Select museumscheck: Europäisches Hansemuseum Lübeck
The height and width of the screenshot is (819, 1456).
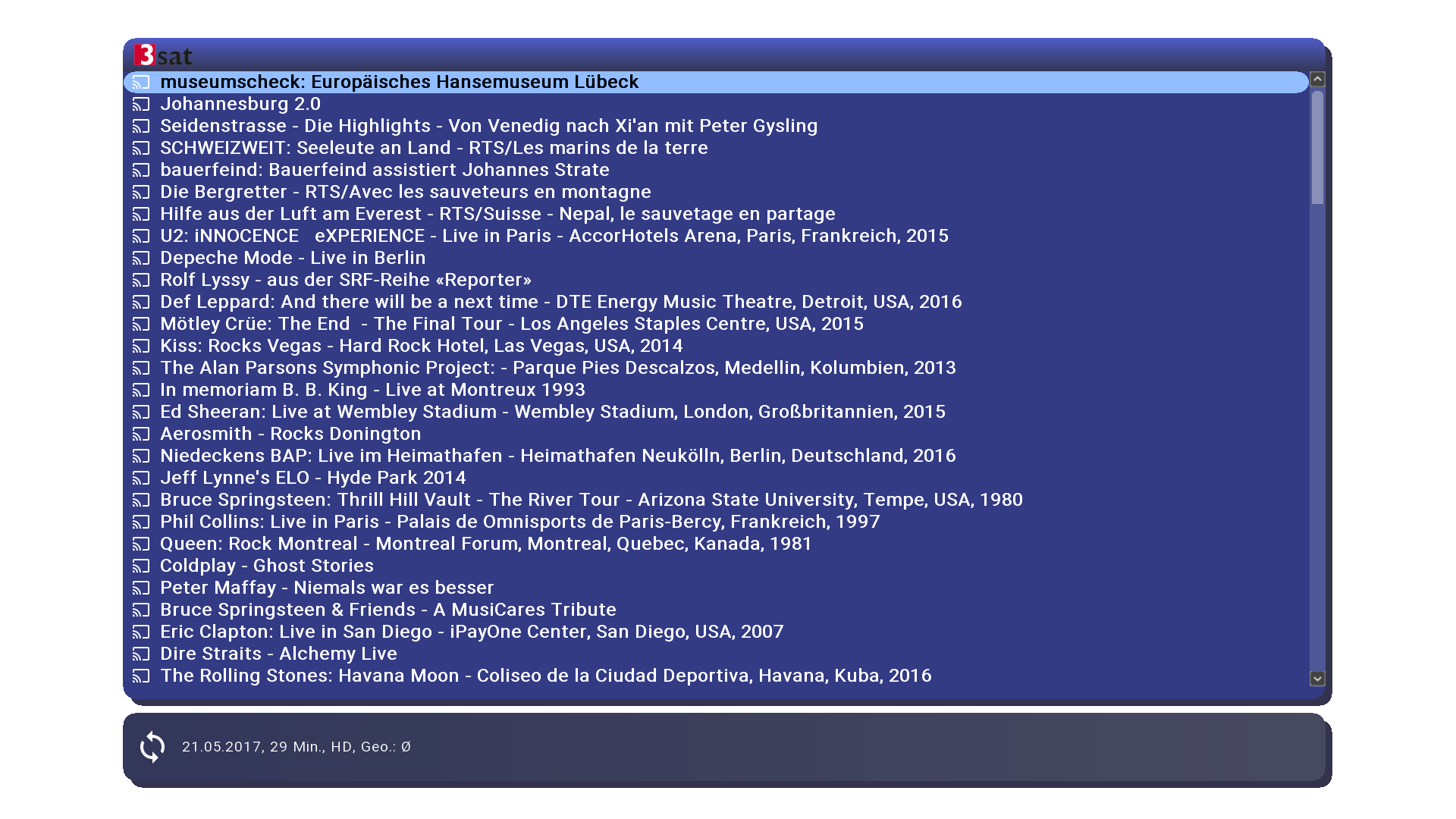coord(399,82)
